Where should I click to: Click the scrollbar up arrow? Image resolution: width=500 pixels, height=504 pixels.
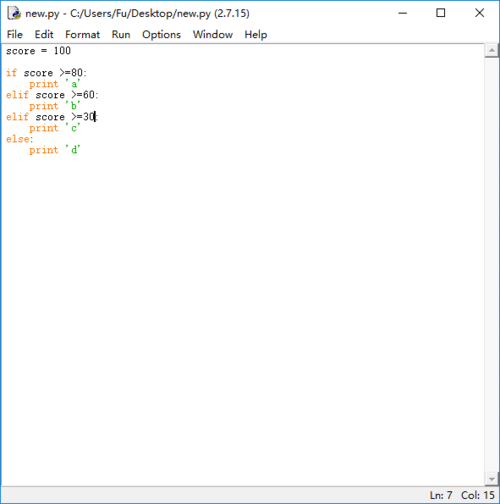click(492, 51)
